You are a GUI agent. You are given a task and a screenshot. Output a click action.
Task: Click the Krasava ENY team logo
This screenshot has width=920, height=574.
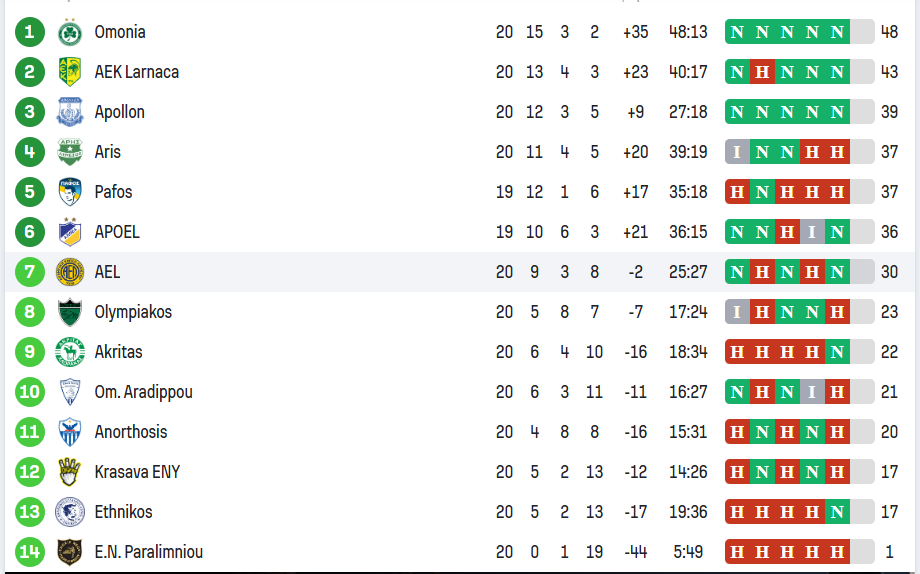tap(70, 472)
